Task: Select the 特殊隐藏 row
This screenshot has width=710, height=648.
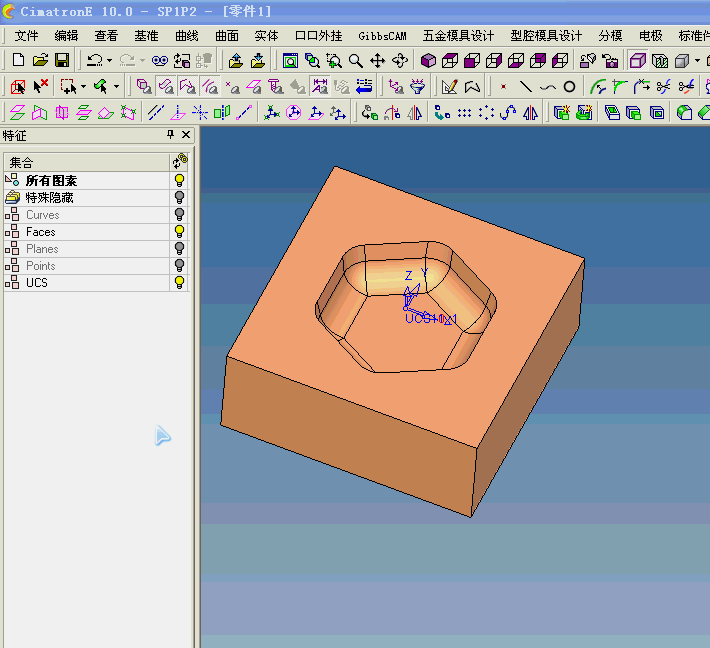Action: pyautogui.click(x=87, y=198)
